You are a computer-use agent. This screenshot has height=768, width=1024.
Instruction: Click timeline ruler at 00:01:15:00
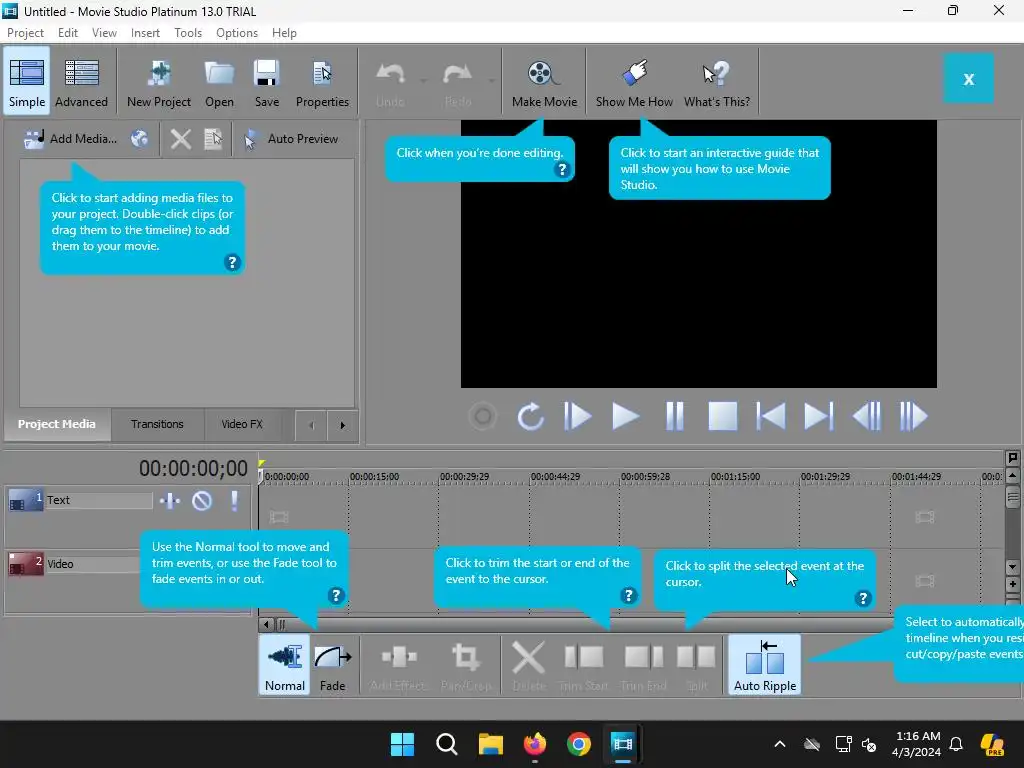tap(735, 477)
